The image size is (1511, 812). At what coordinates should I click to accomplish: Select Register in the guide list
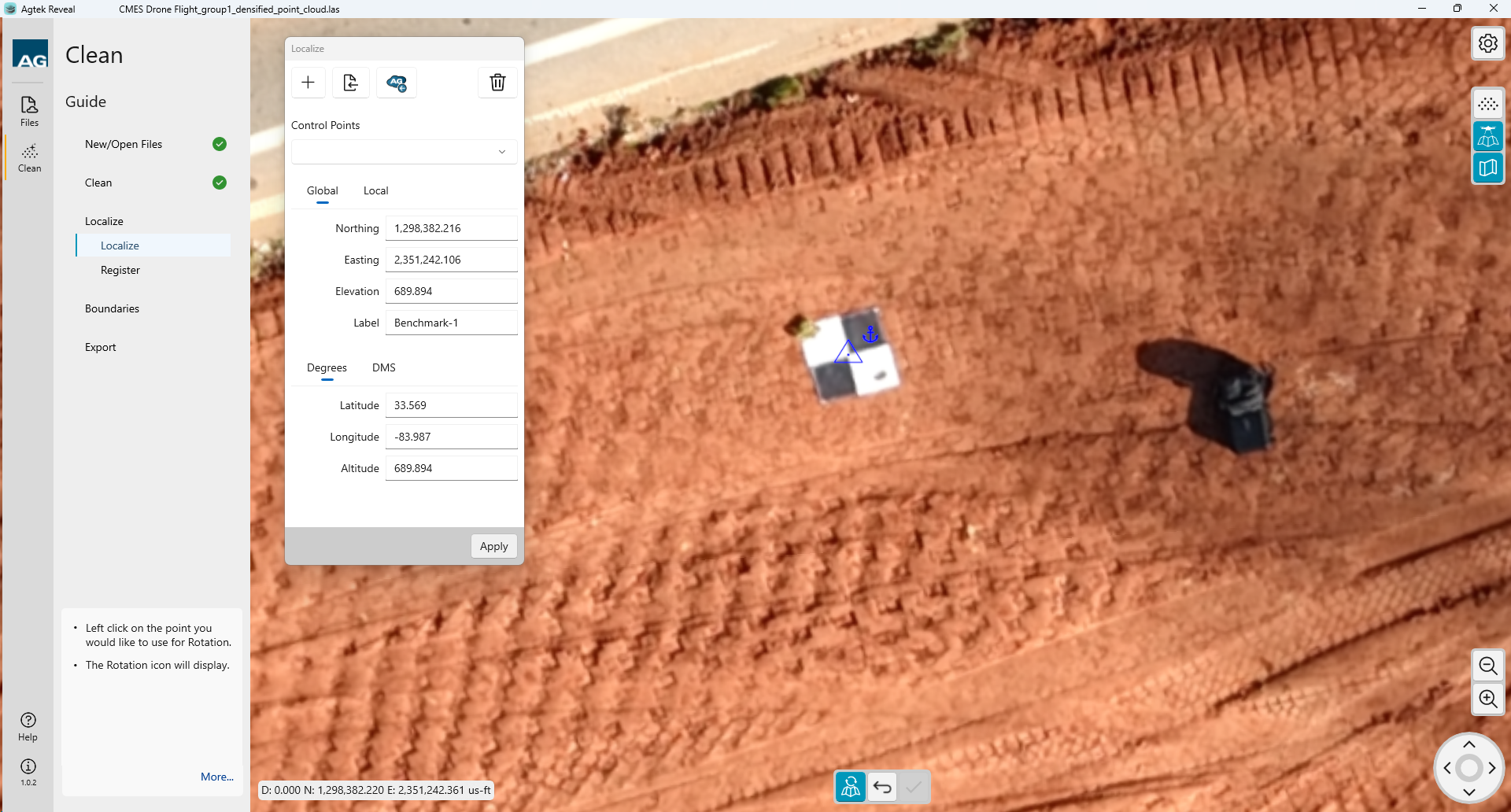coord(120,270)
